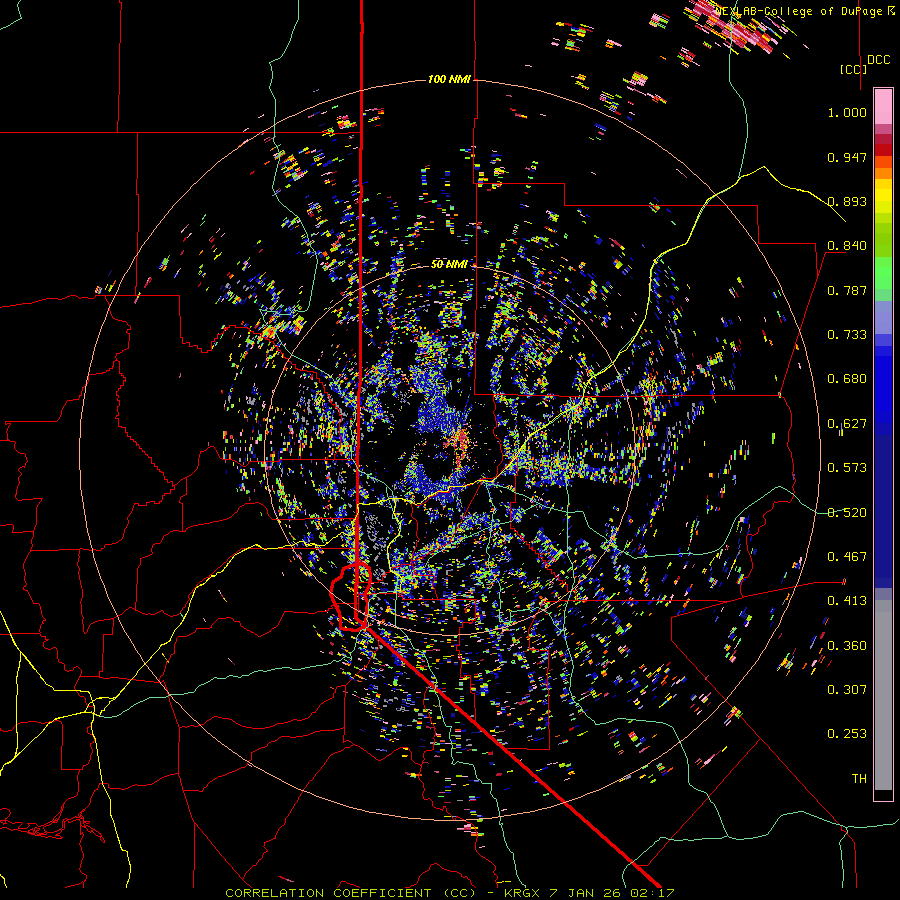
Task: Select the 0.947 scale value
Action: click(x=847, y=157)
